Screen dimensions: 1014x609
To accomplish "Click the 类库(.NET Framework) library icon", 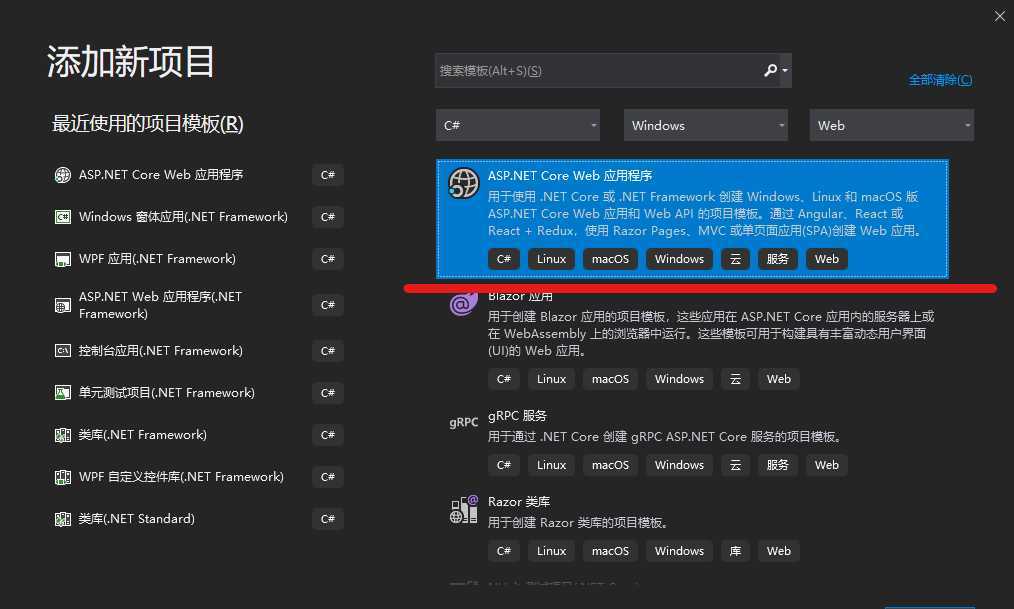I will [x=63, y=435].
